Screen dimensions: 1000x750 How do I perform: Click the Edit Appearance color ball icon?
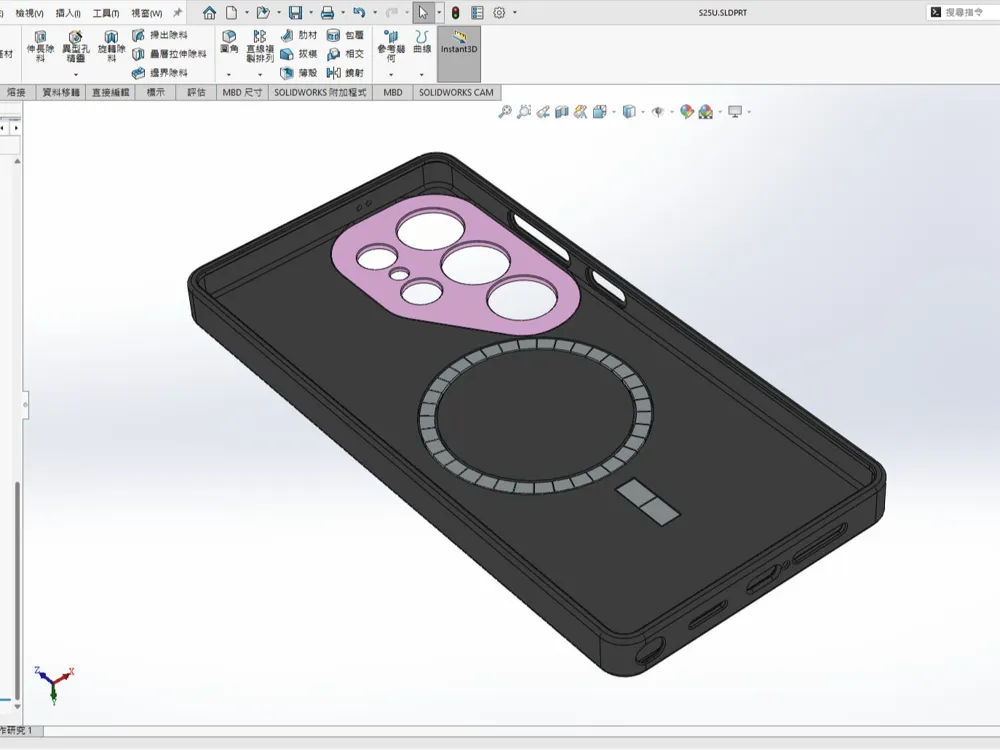(687, 112)
